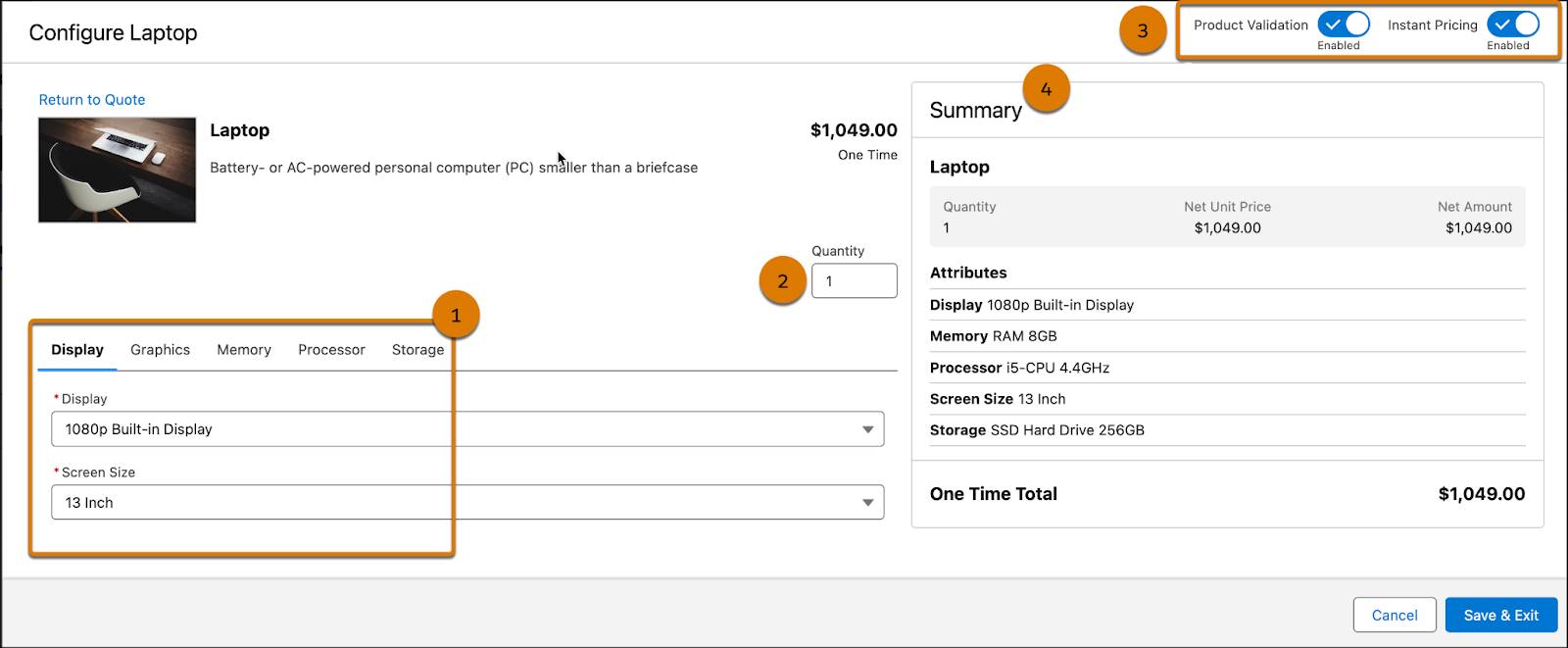
Task: Click the orange callout badge 2
Action: [782, 281]
